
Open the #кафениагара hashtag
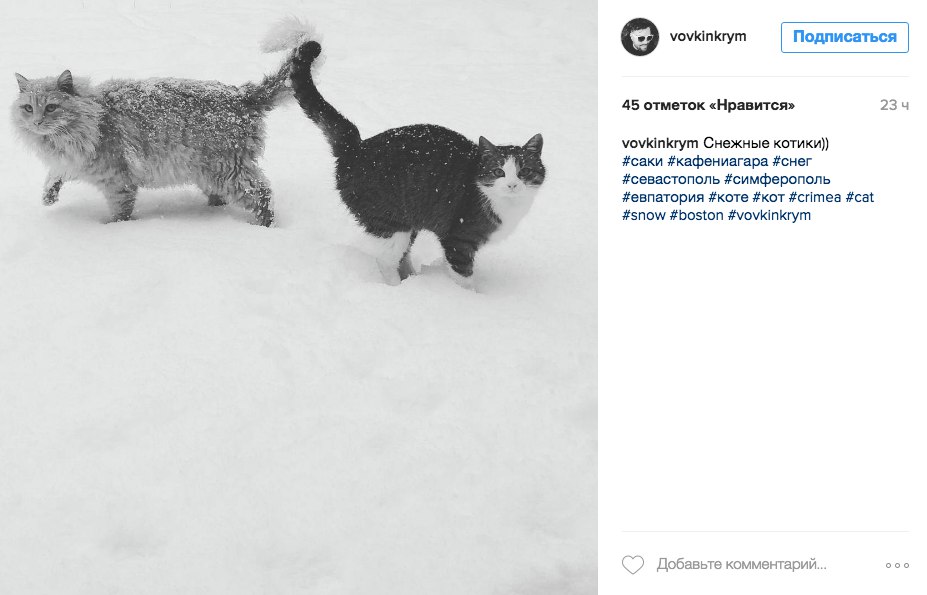[x=718, y=161]
